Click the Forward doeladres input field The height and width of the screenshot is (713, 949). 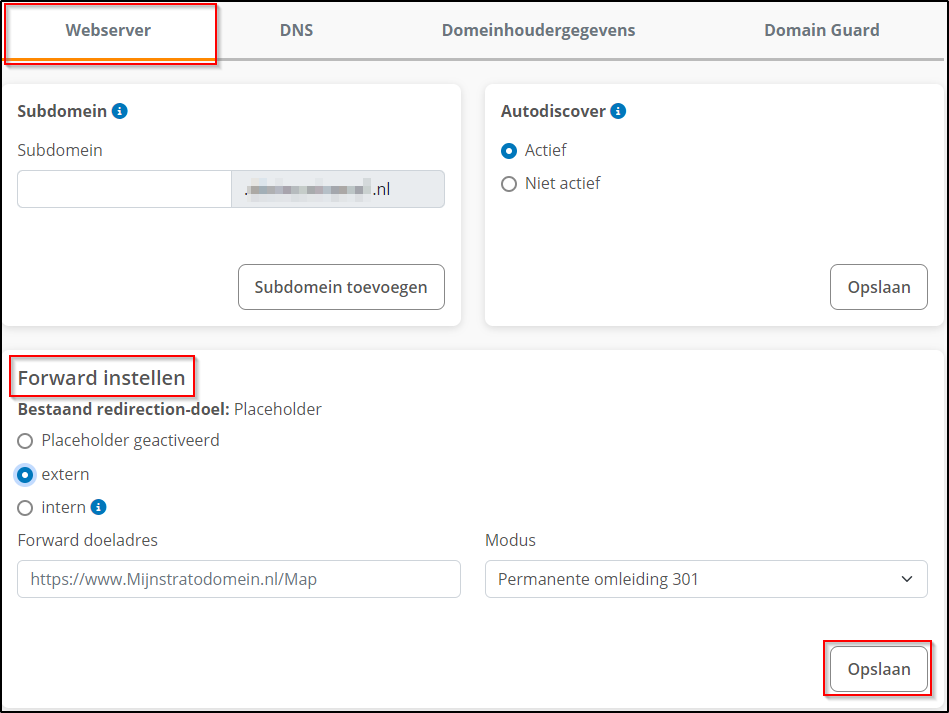coord(239,579)
